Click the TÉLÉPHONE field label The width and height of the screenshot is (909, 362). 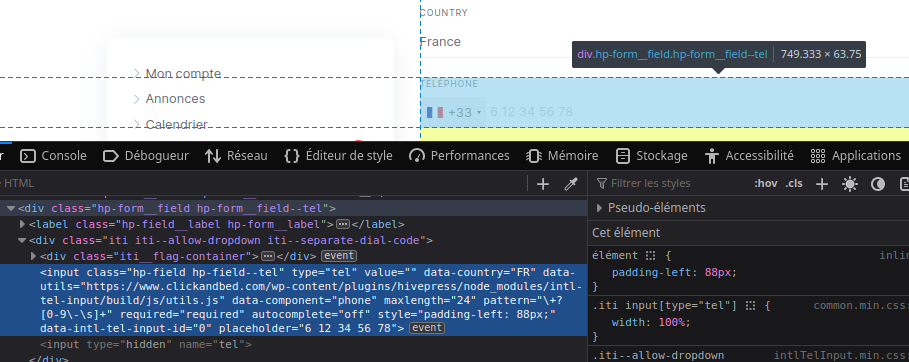pos(449,84)
